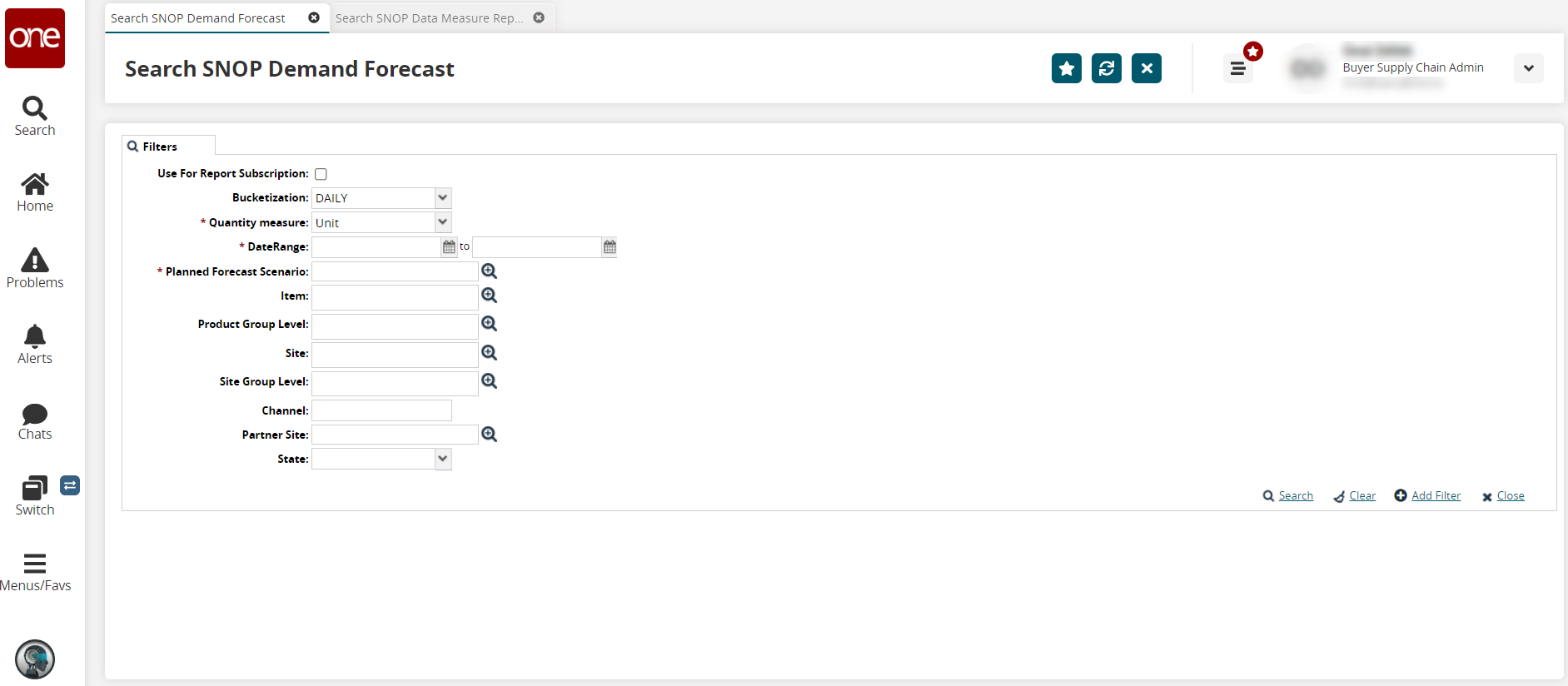Image resolution: width=1568 pixels, height=686 pixels.
Task: Click the refresh icon in header
Action: [1106, 68]
